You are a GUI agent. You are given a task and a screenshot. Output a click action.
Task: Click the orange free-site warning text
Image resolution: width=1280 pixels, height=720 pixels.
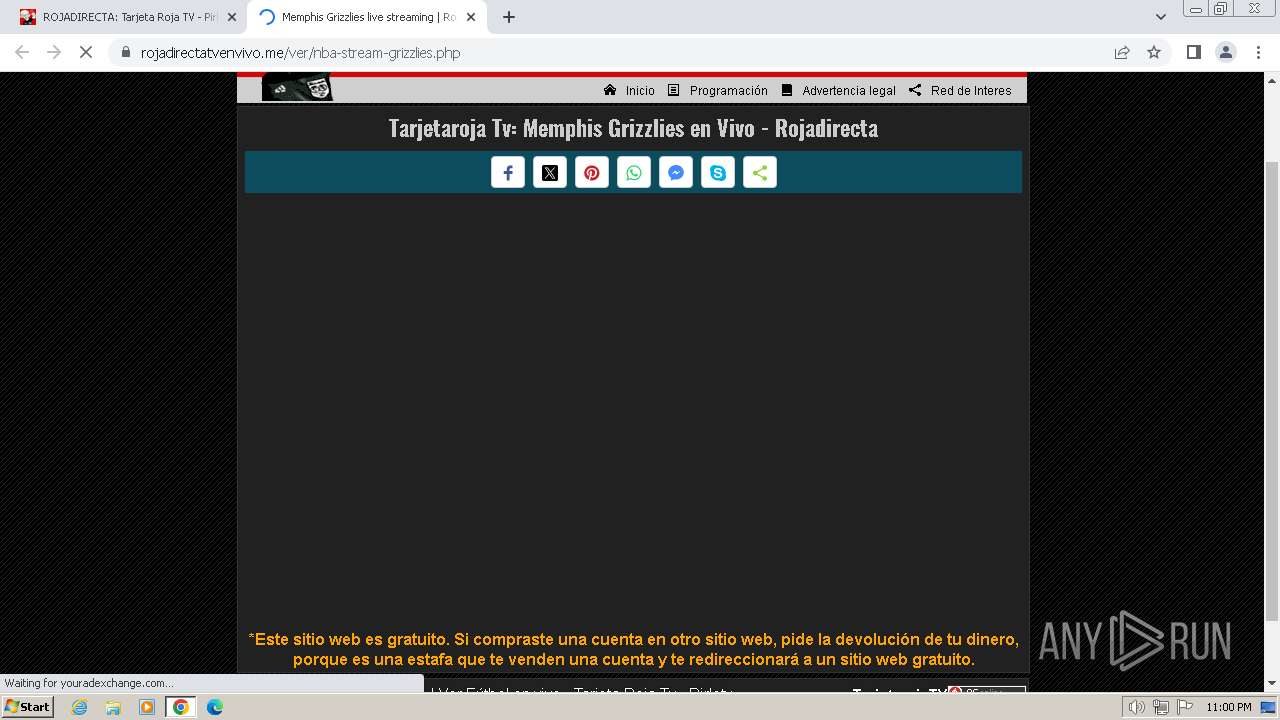(633, 649)
